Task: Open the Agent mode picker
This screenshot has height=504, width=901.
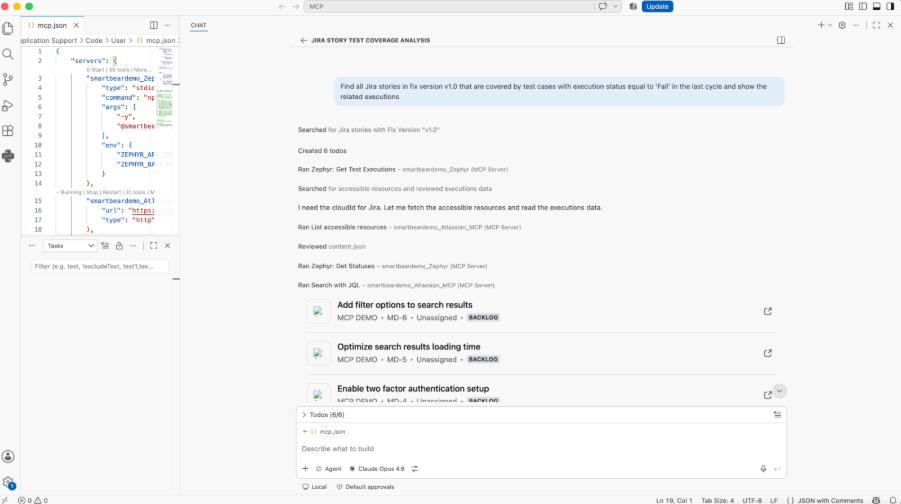Action: (x=329, y=469)
